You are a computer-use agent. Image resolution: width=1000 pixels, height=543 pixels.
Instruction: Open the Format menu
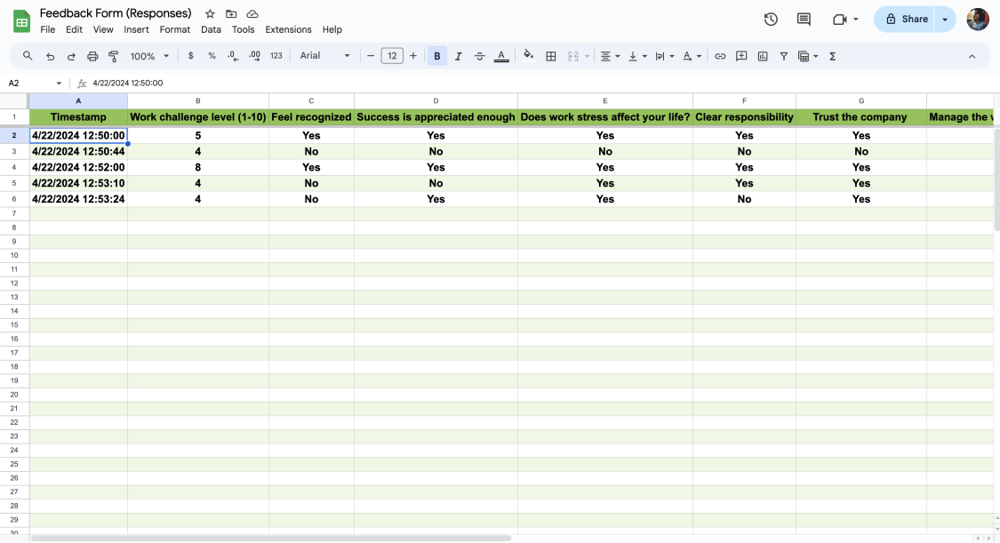coord(175,30)
